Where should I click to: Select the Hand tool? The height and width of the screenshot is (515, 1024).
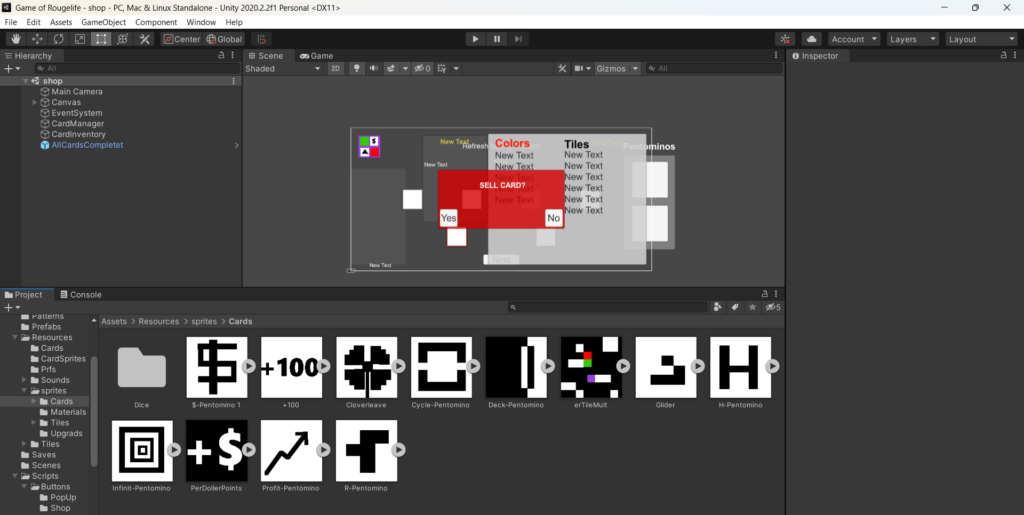15,39
